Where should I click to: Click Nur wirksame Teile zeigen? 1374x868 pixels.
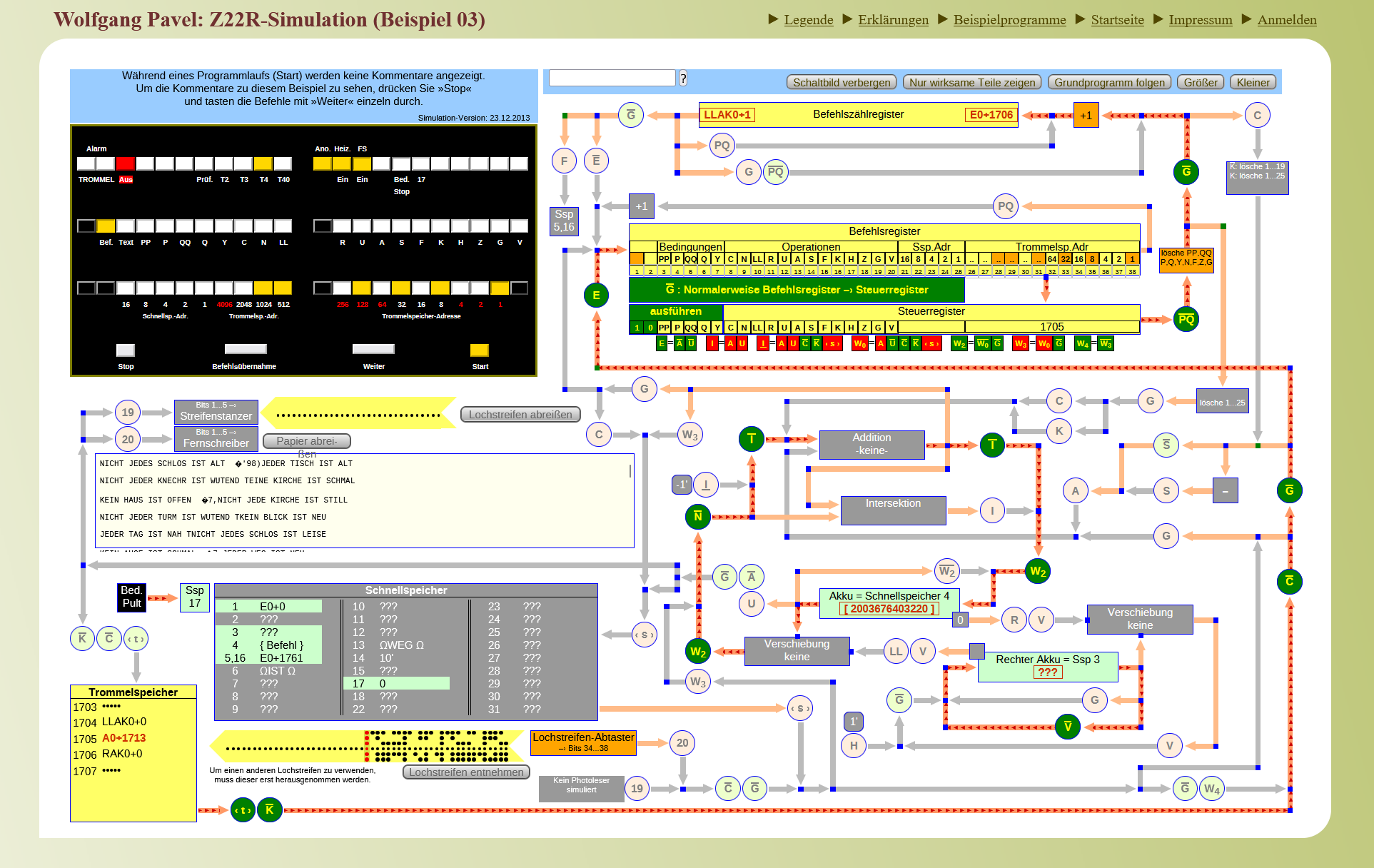(x=972, y=83)
